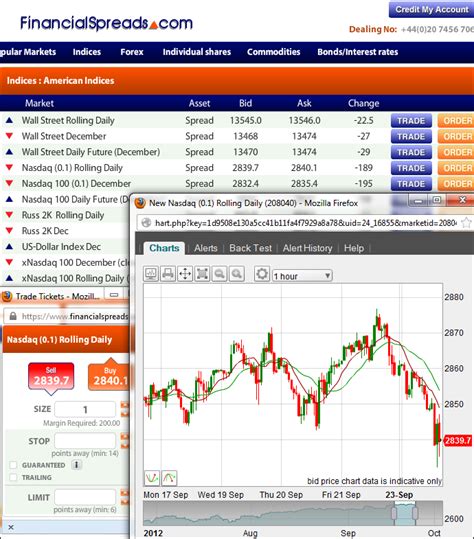Open the Help tab in chart window
The height and width of the screenshot is (539, 474).
click(354, 248)
